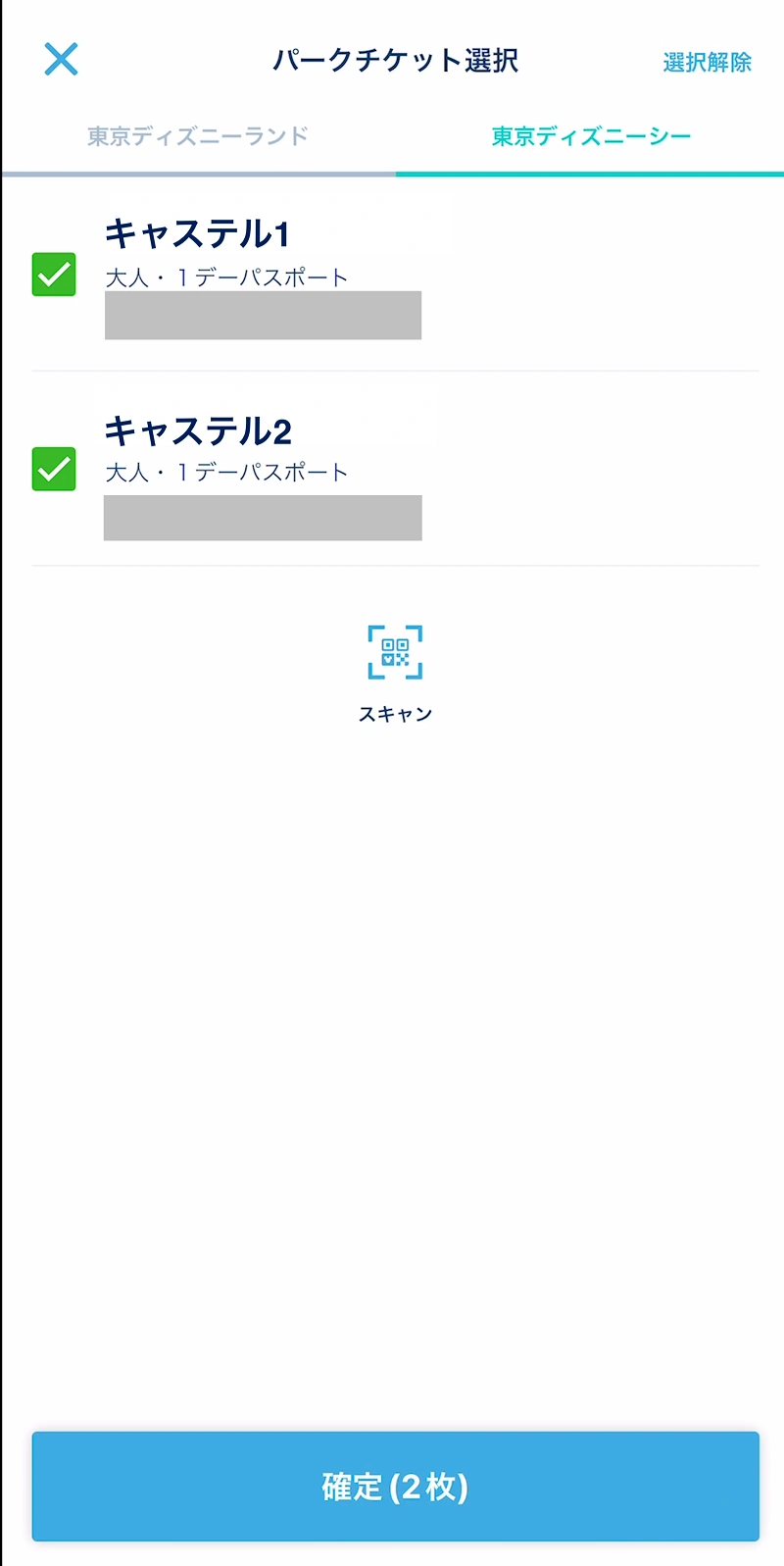784x1566 pixels.
Task: Tap the QR code scan icon
Action: point(395,652)
